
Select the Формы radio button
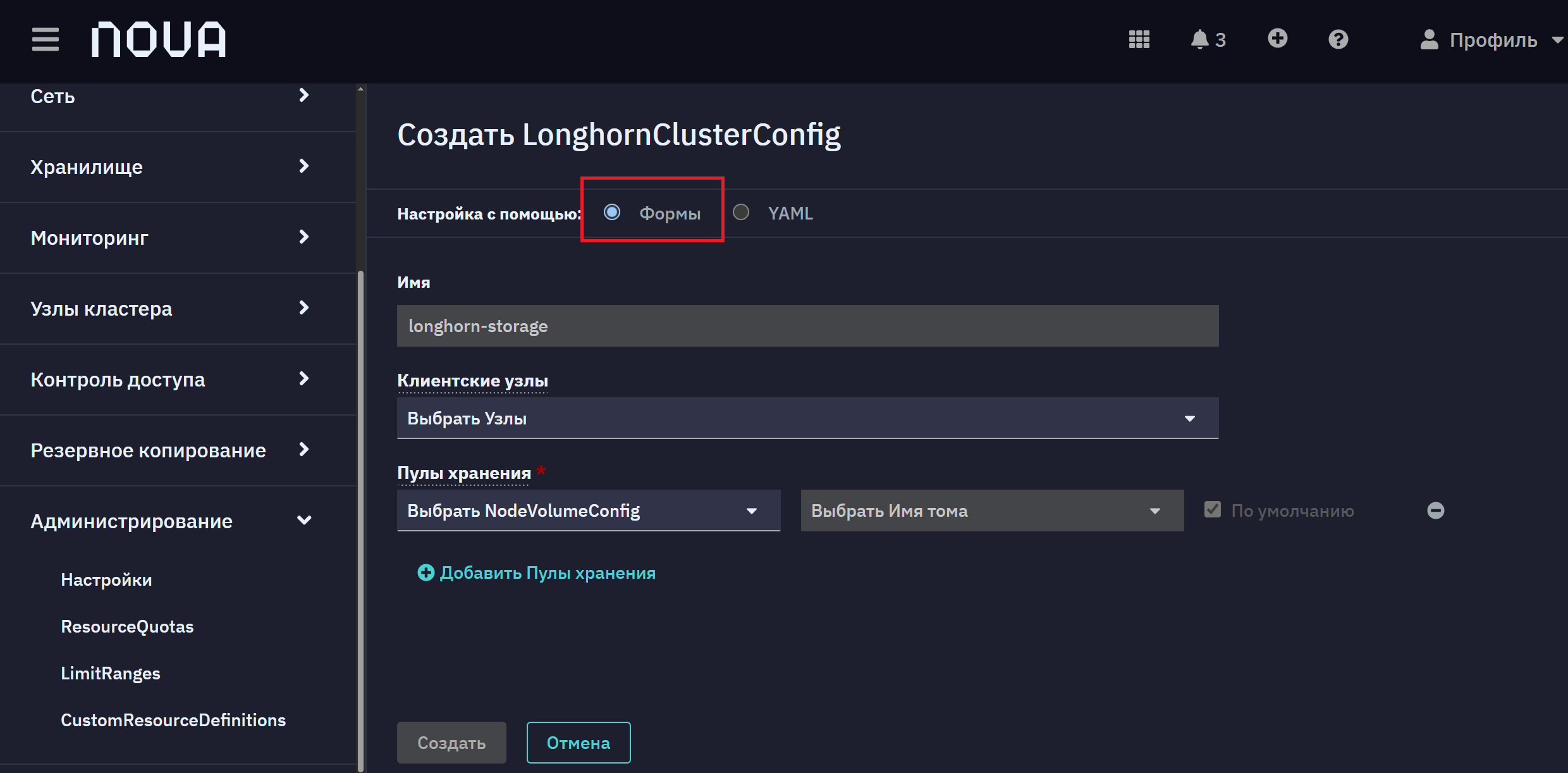click(612, 212)
